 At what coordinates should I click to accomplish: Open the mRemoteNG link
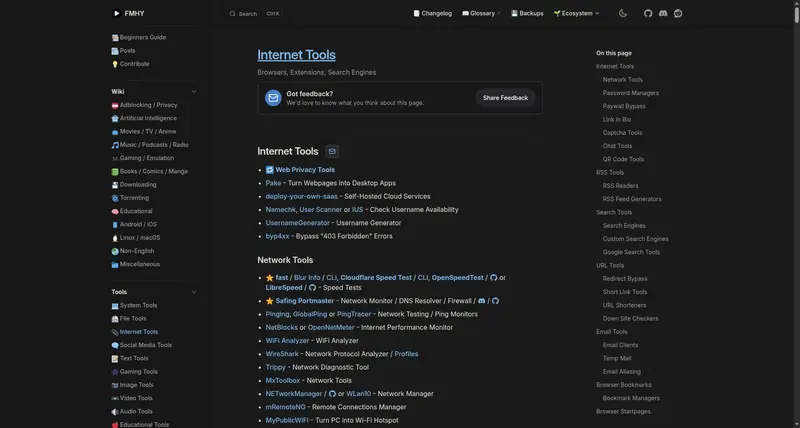(x=285, y=407)
